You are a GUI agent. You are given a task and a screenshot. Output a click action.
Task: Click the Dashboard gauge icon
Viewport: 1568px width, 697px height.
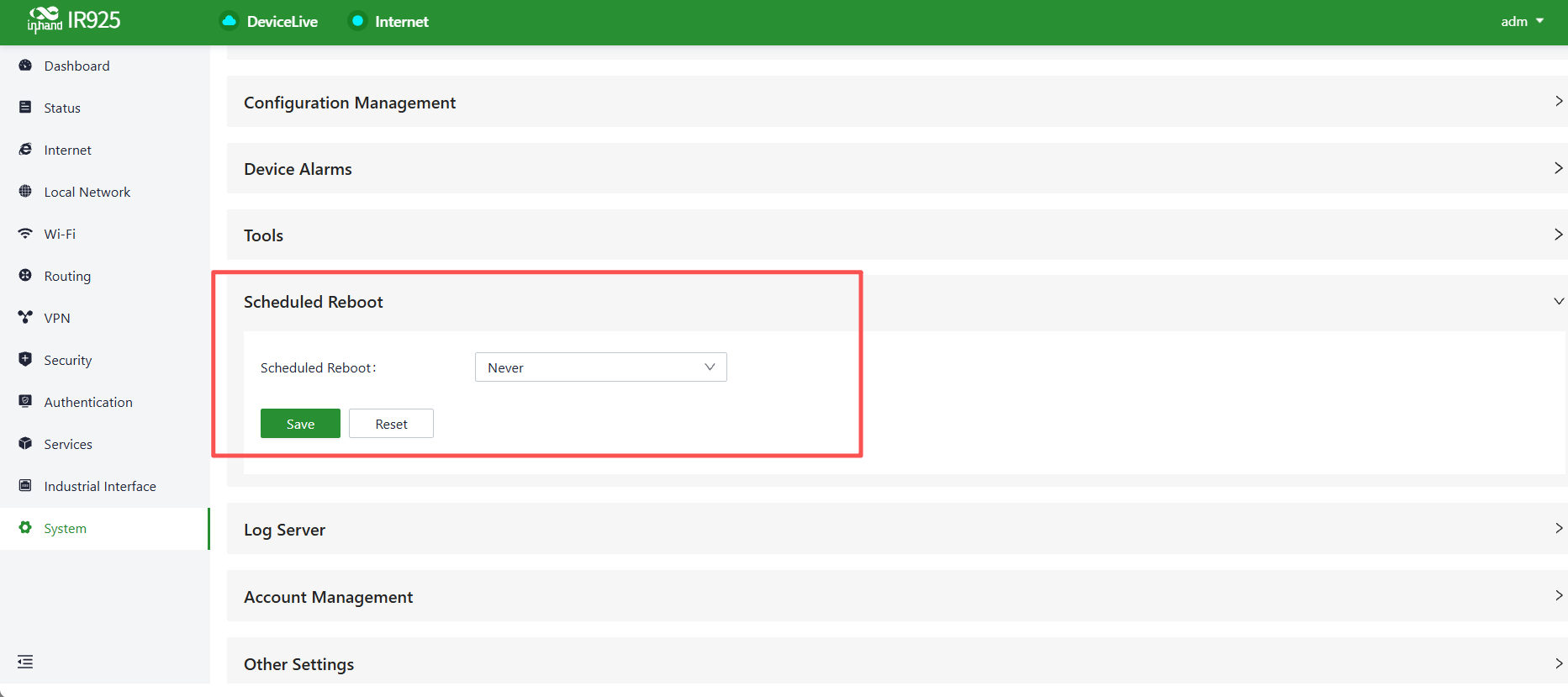click(25, 66)
